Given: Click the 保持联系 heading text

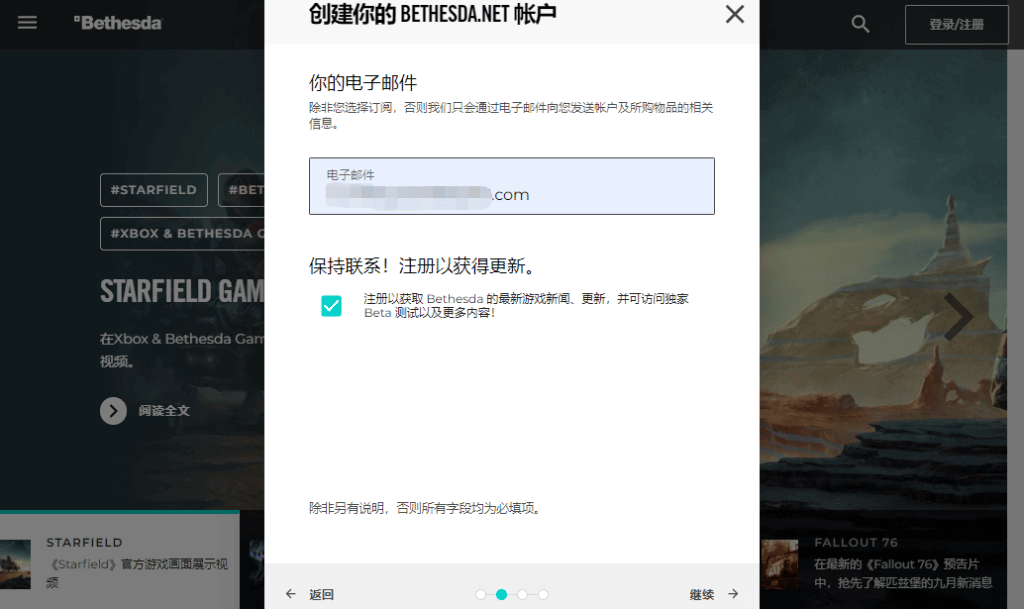Looking at the screenshot, I should [x=423, y=266].
